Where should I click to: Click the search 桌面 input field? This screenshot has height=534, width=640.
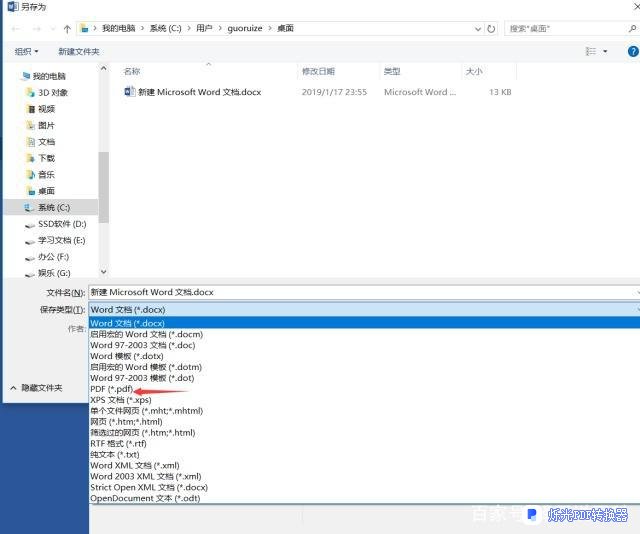pos(565,29)
